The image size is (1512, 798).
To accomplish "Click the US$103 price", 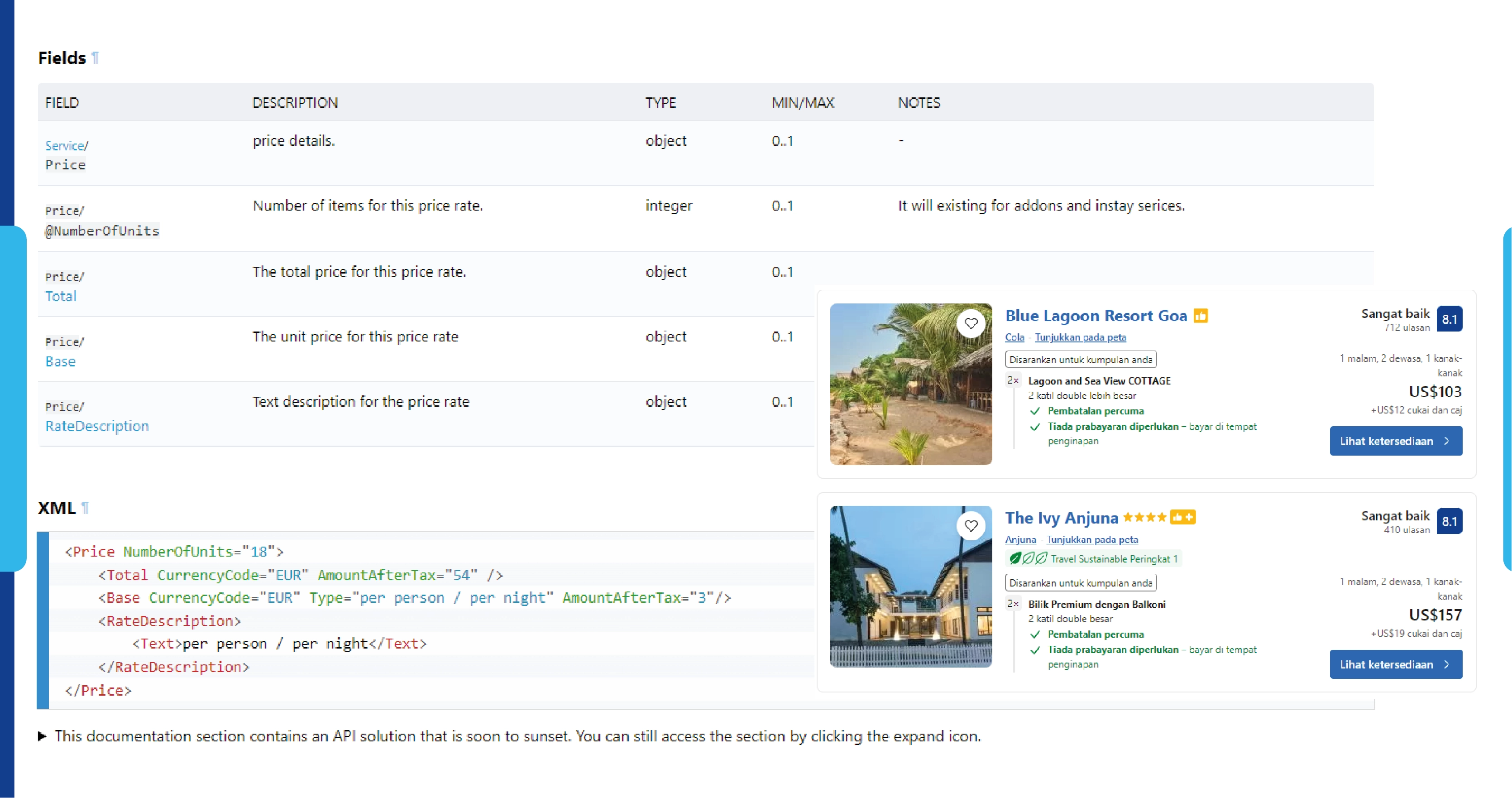I will click(x=1435, y=392).
